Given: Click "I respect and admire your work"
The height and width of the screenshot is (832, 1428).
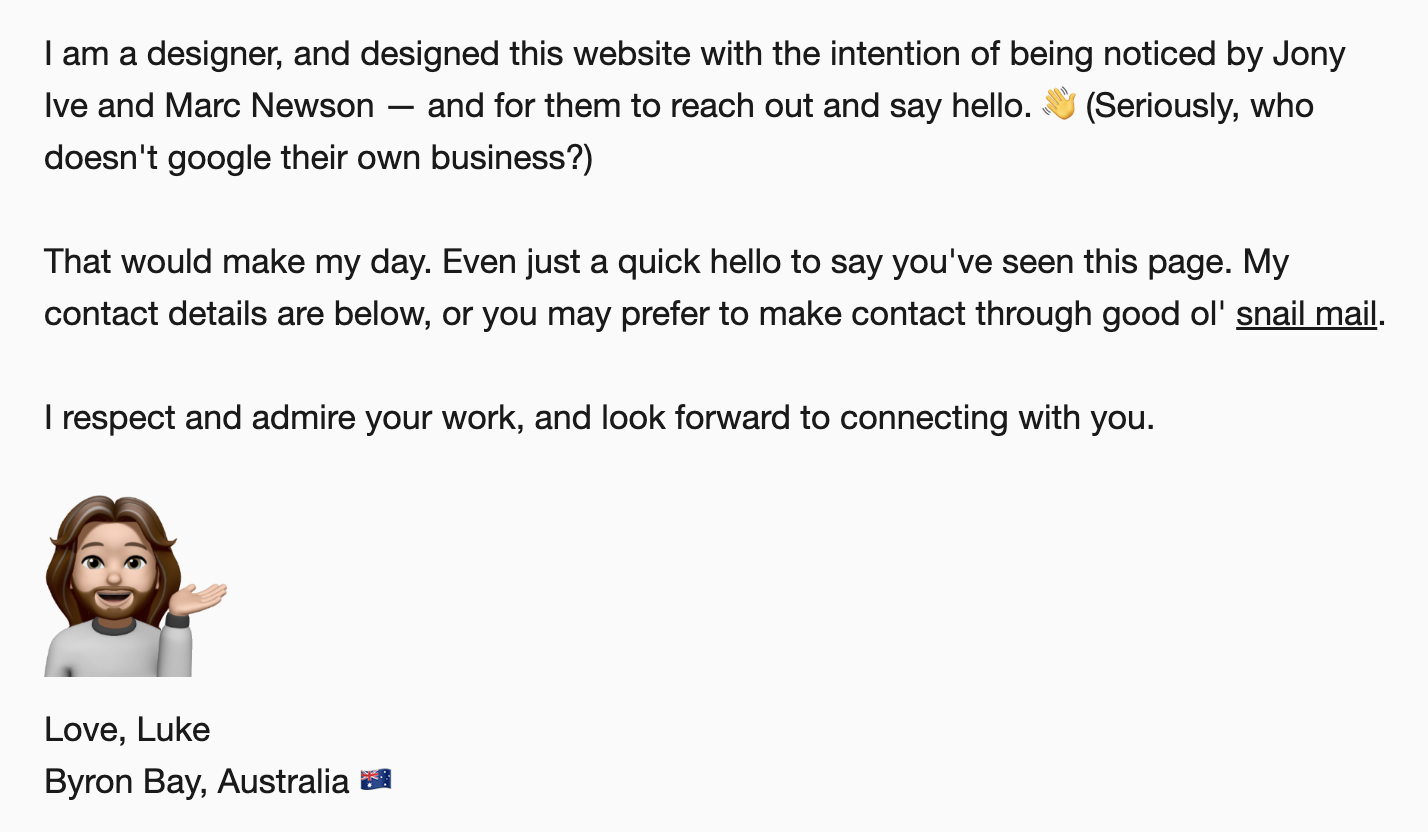Looking at the screenshot, I should (283, 418).
